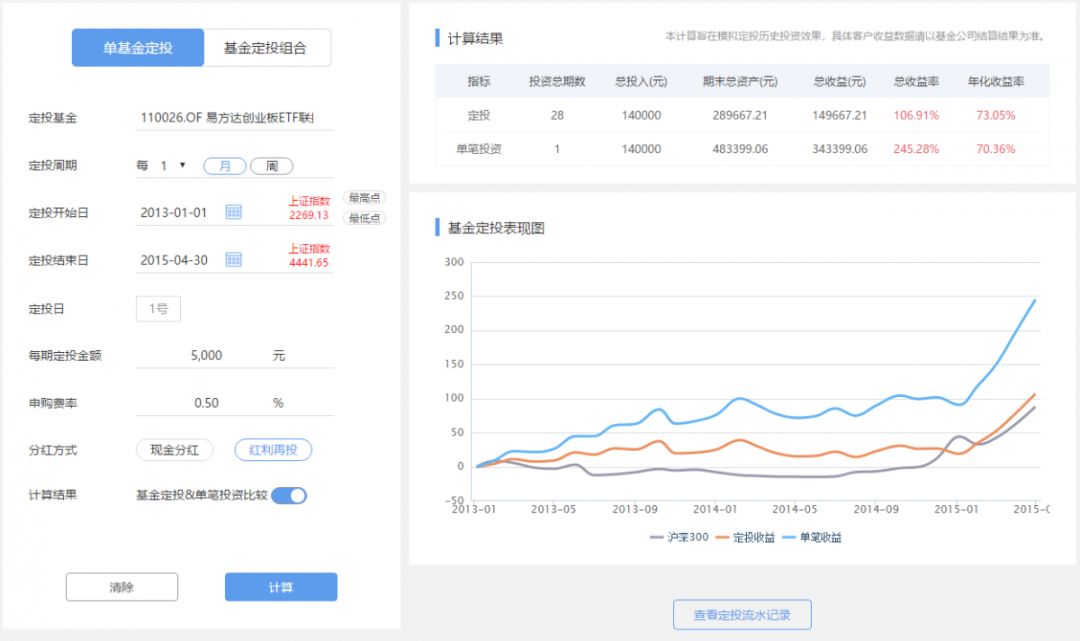The image size is (1080, 641).
Task: Click the 70.36% annualized return value
Action: pyautogui.click(x=996, y=149)
